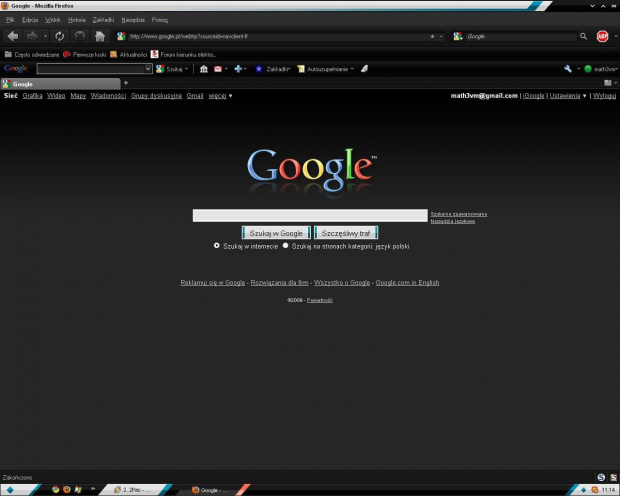620x496 pixels.
Task: Click the Stop loading icon
Action: tap(80, 36)
